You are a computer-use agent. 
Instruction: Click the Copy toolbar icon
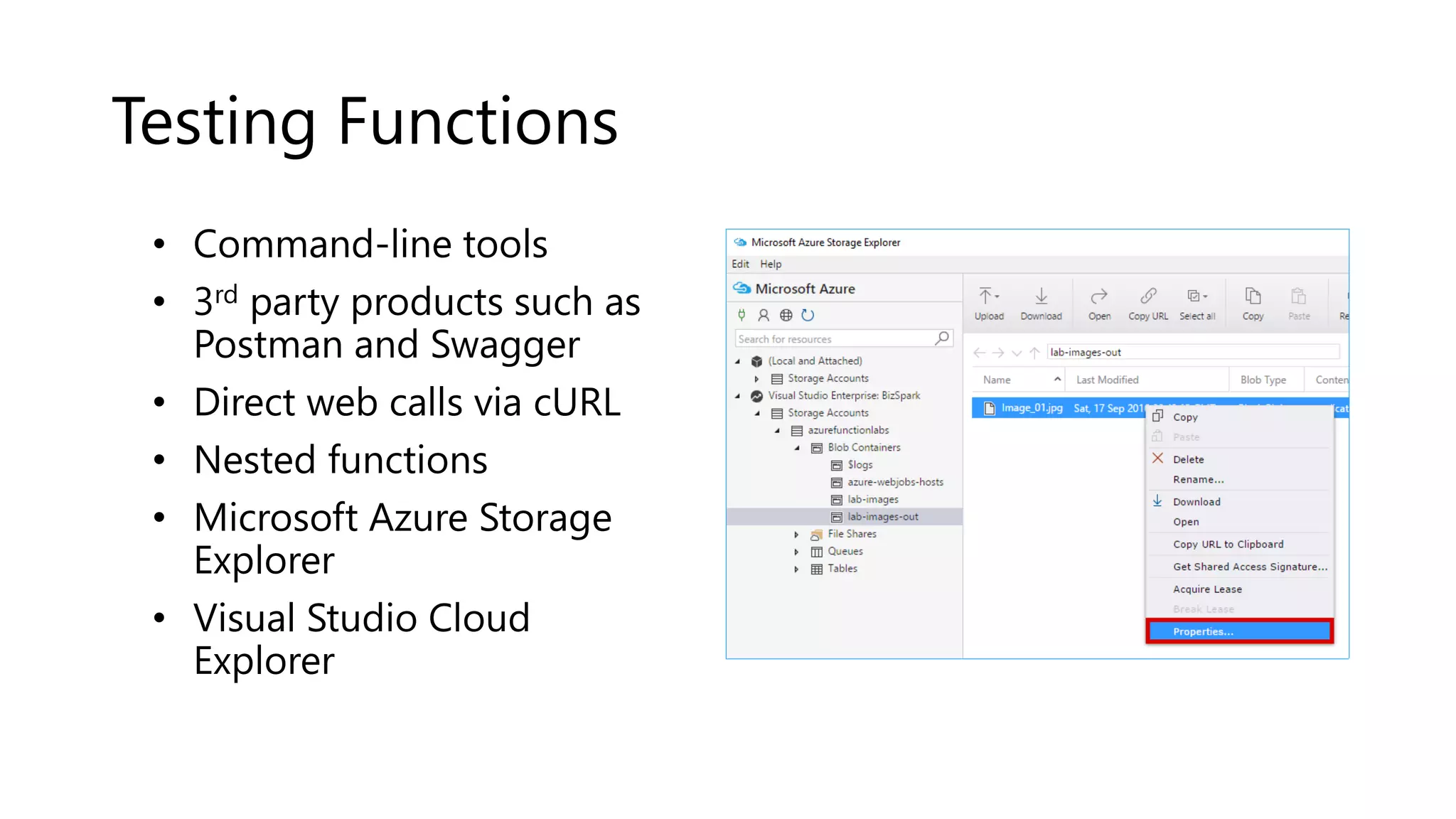pos(1253,304)
